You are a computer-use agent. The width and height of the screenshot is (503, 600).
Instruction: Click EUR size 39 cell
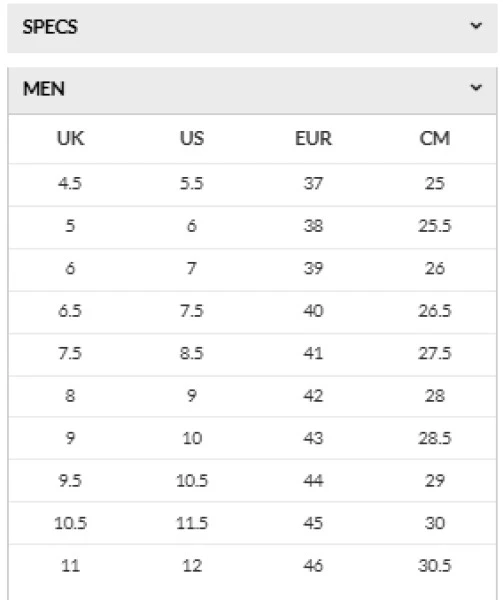[x=313, y=268]
